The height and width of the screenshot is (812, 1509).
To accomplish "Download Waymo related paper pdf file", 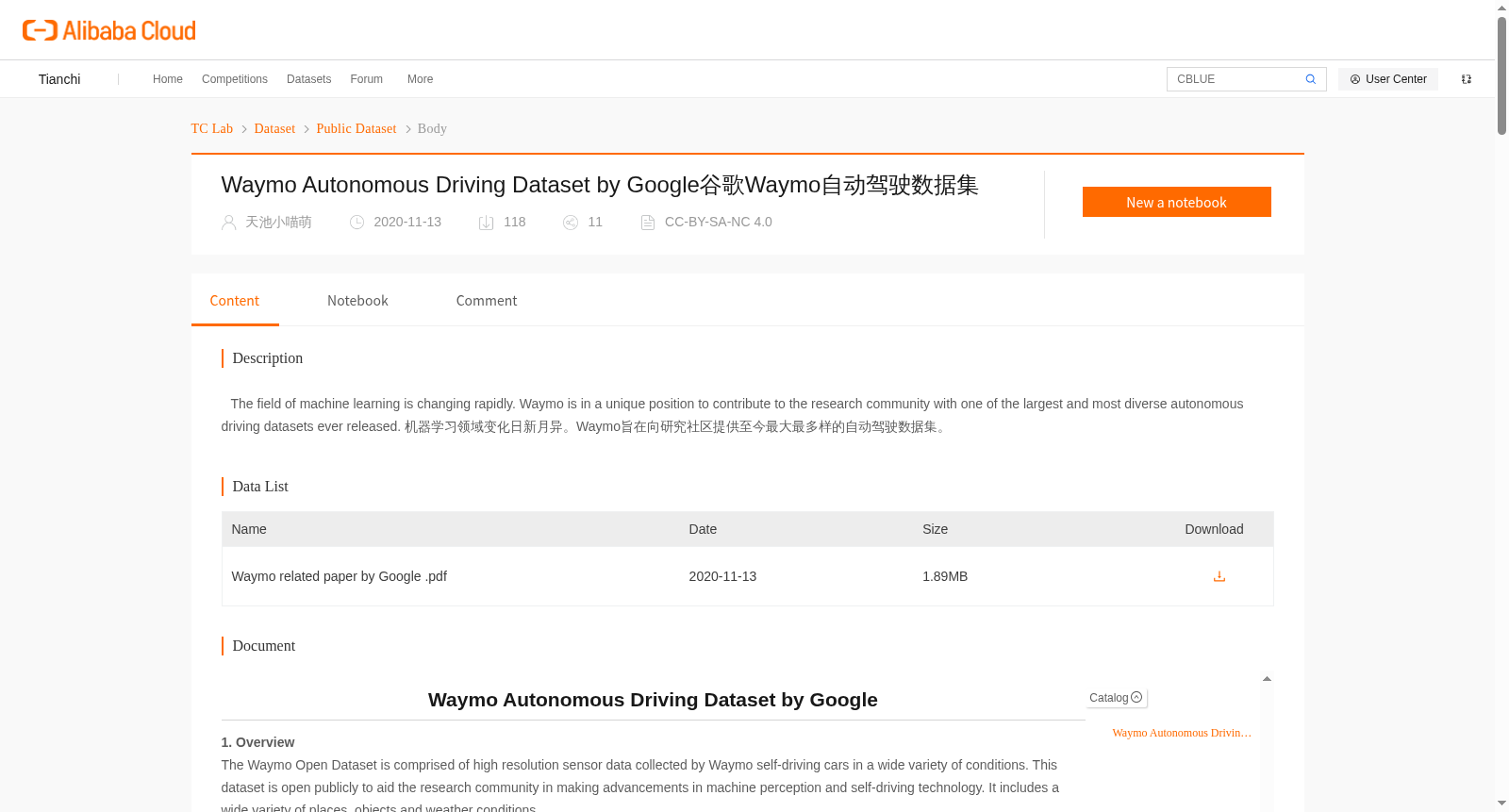I will (1219, 576).
